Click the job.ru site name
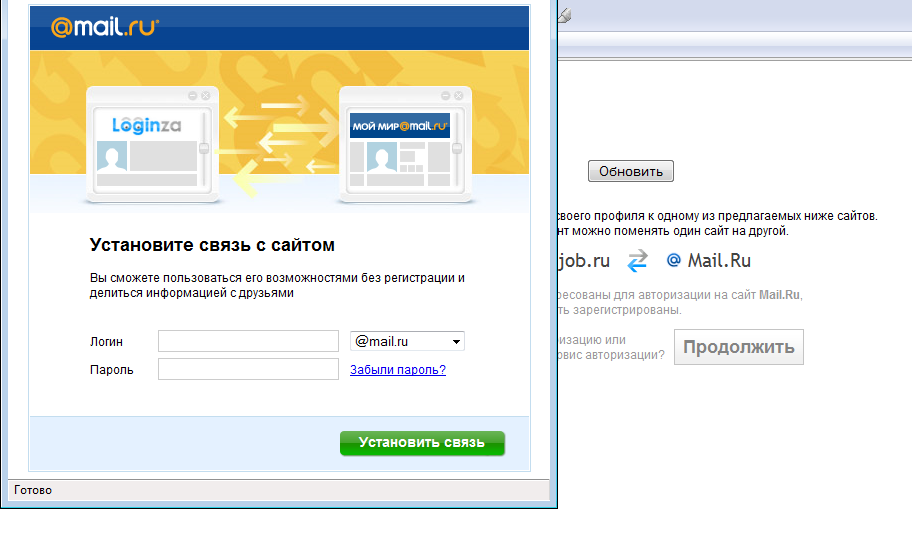The image size is (912, 534). (582, 261)
